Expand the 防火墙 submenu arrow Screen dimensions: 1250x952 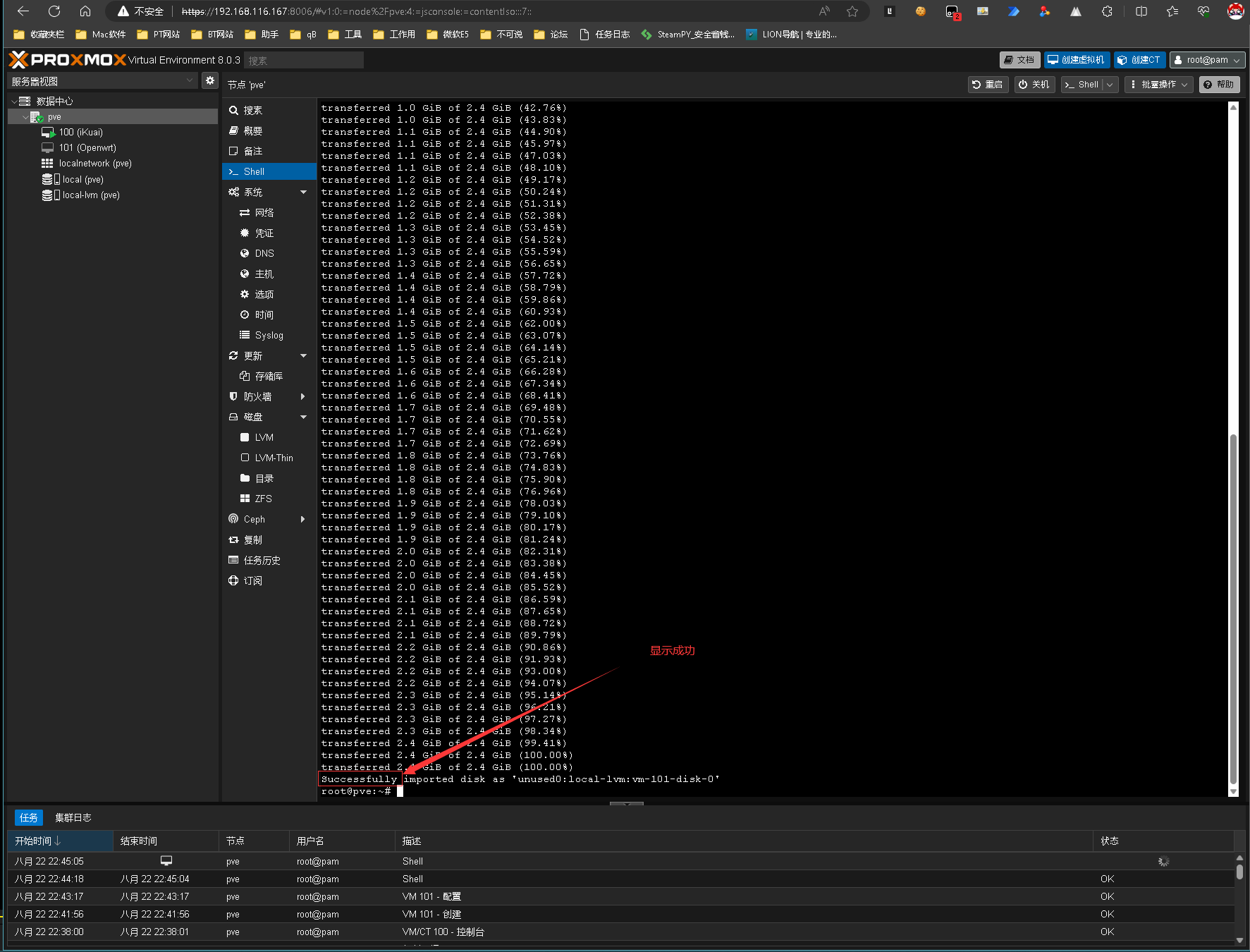click(x=303, y=397)
